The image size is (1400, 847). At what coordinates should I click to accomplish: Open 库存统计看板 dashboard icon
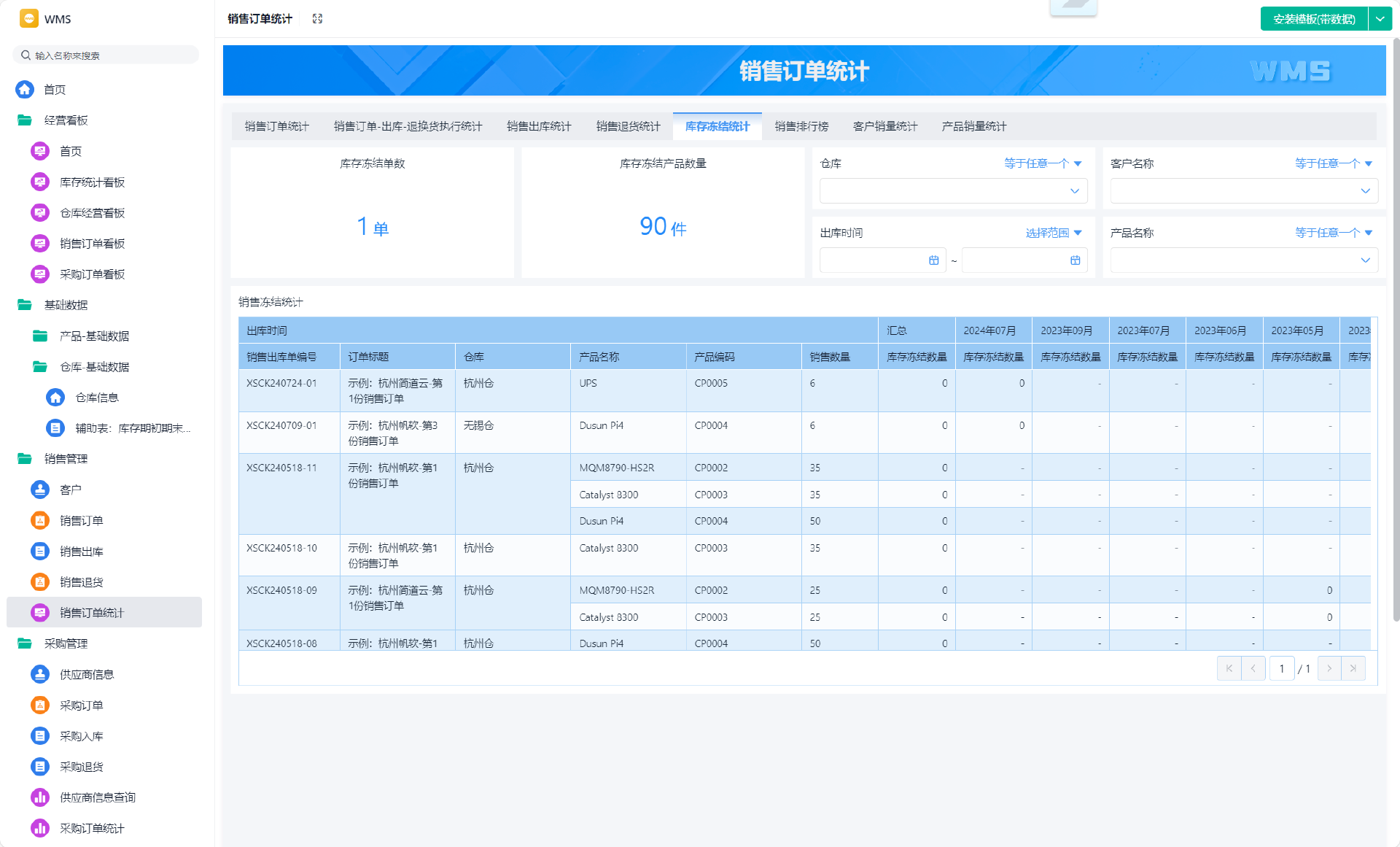[40, 182]
